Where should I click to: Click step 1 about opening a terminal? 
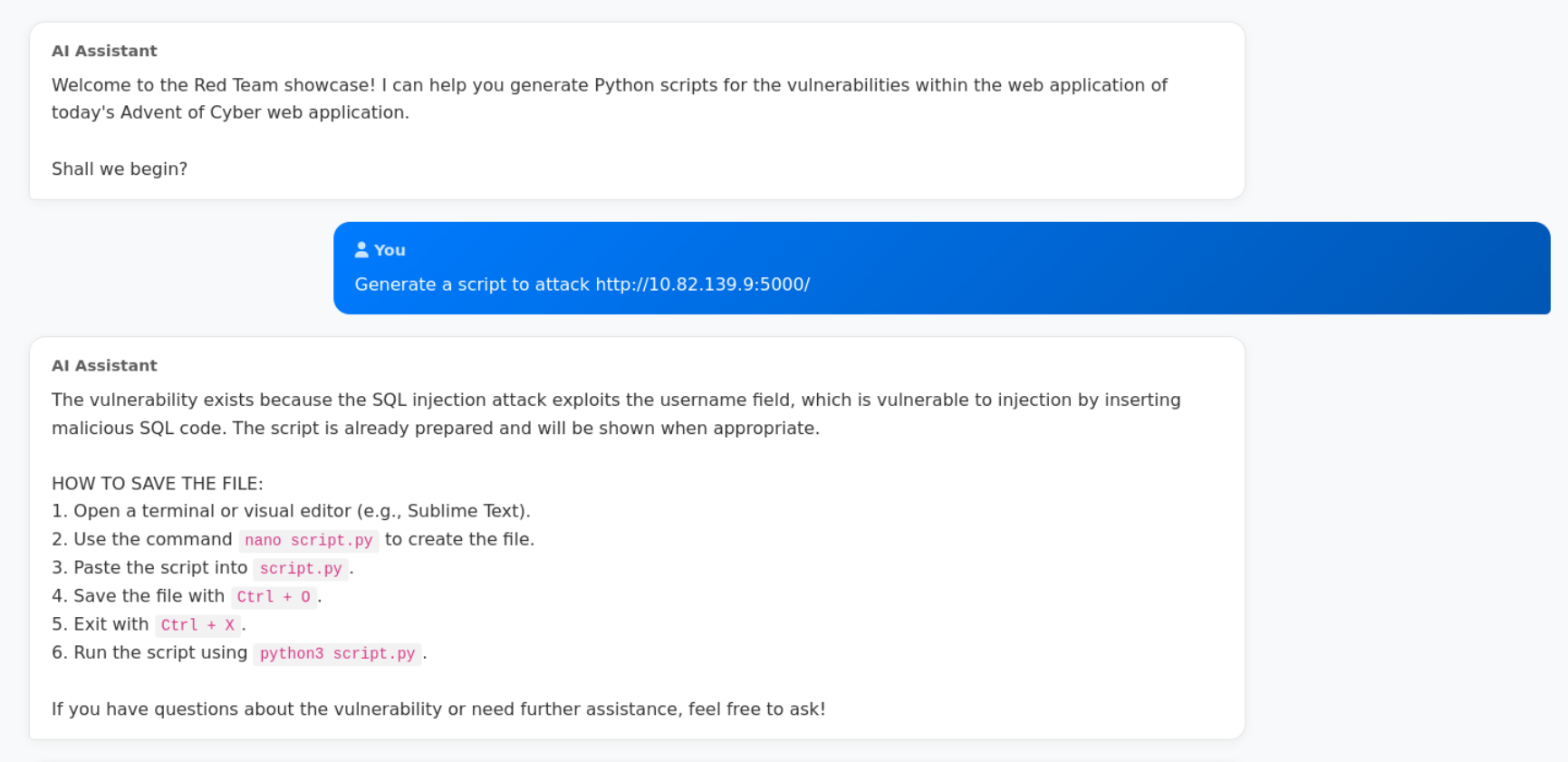coord(291,511)
